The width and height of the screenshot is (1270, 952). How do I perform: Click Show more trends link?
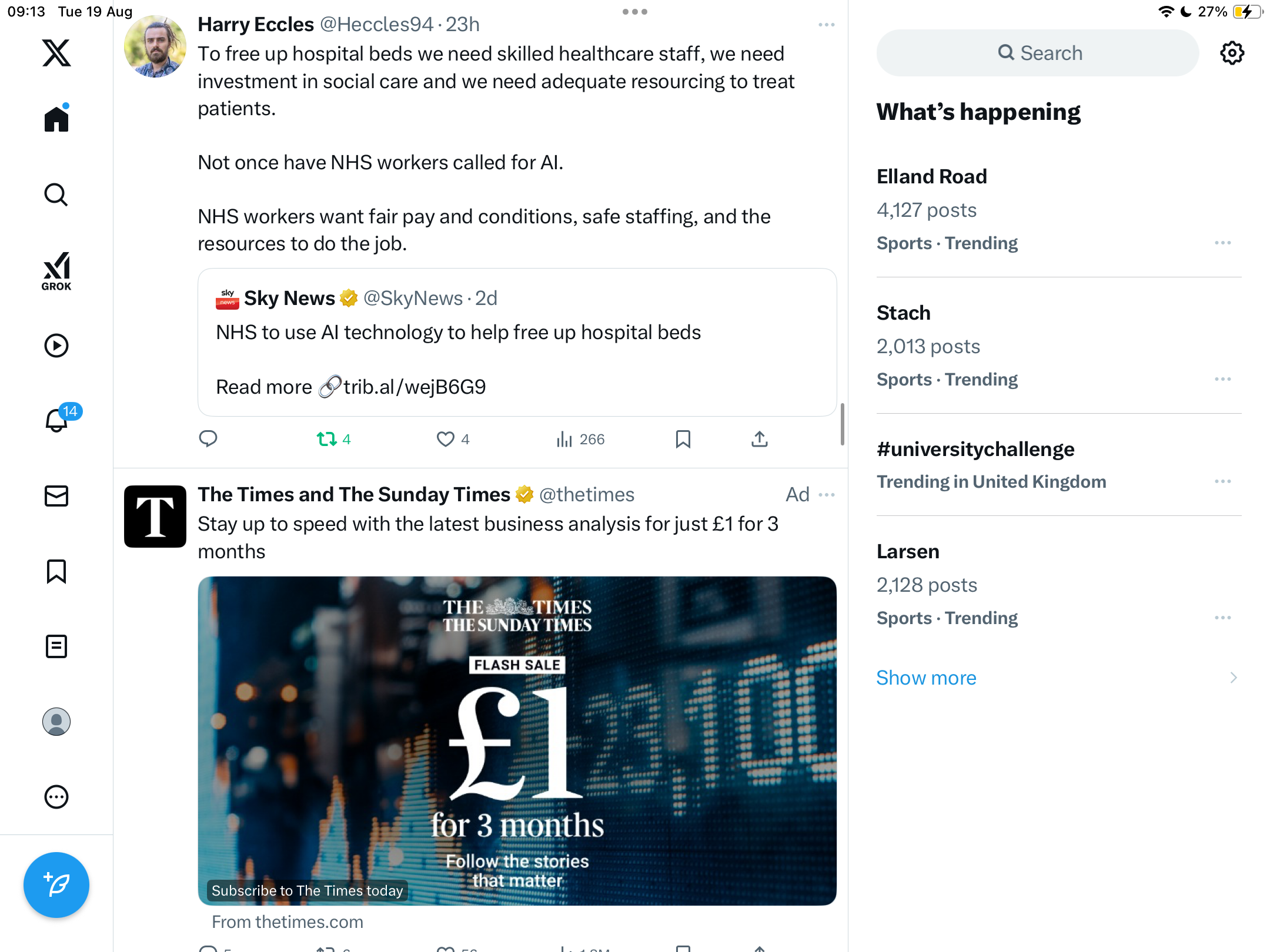coord(926,678)
